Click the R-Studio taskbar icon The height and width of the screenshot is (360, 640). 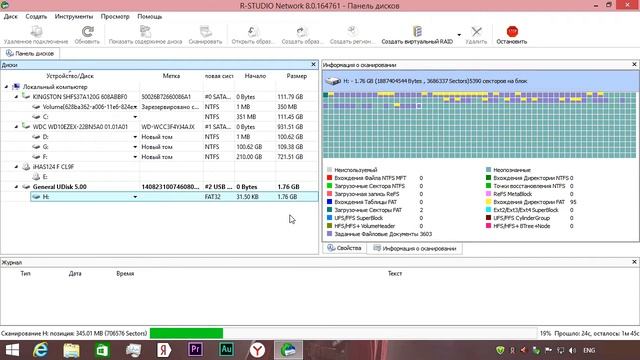click(x=288, y=350)
